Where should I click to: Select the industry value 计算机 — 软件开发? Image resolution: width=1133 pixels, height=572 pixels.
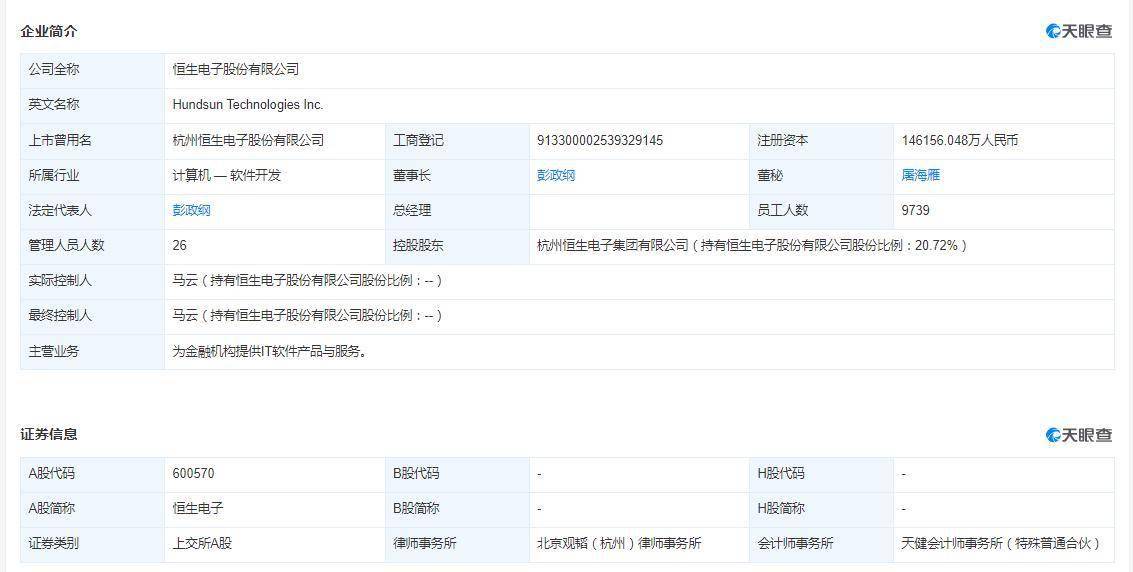pos(226,176)
